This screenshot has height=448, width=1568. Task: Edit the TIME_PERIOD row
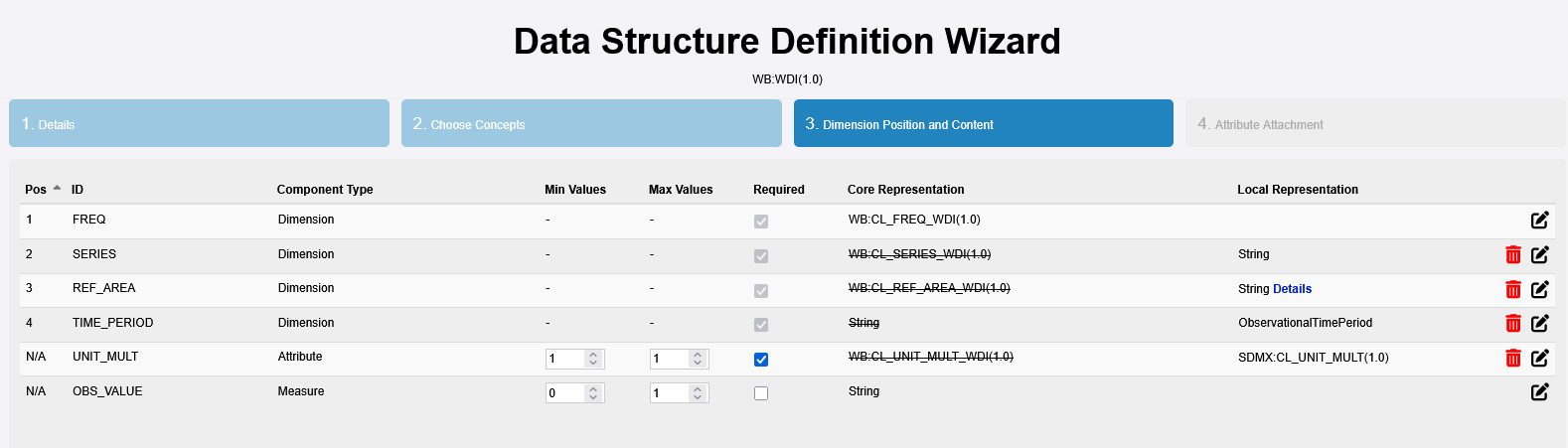click(1539, 324)
